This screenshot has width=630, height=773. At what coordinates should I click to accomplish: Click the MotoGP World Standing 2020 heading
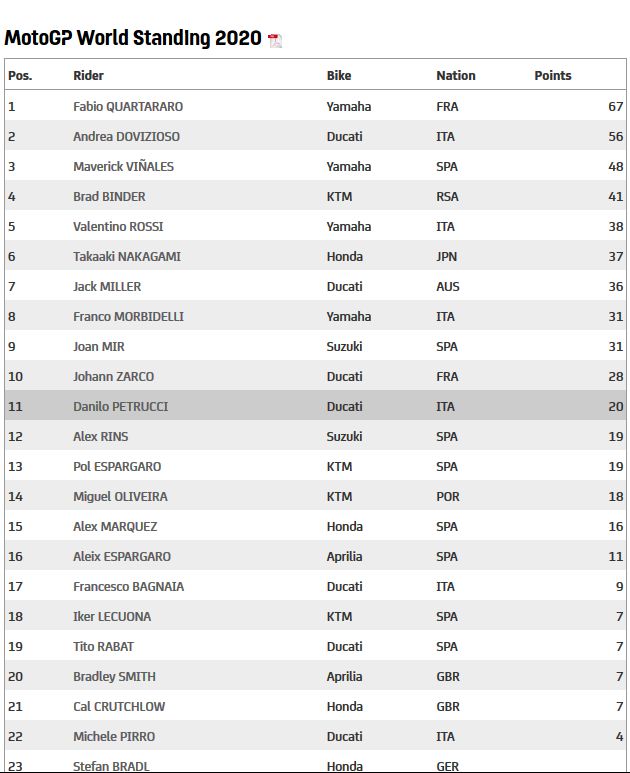click(133, 39)
